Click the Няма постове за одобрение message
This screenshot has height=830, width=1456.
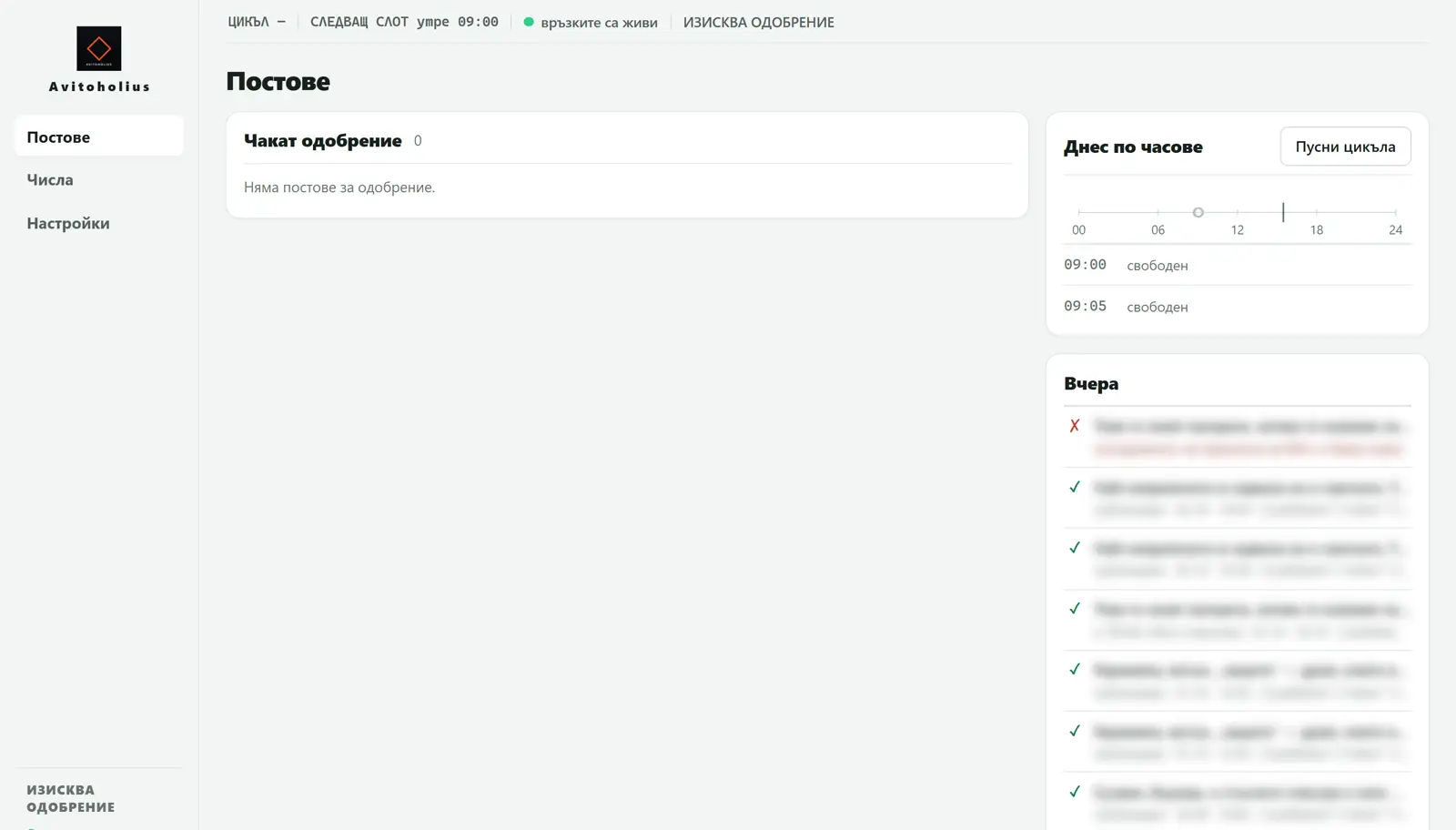[339, 187]
